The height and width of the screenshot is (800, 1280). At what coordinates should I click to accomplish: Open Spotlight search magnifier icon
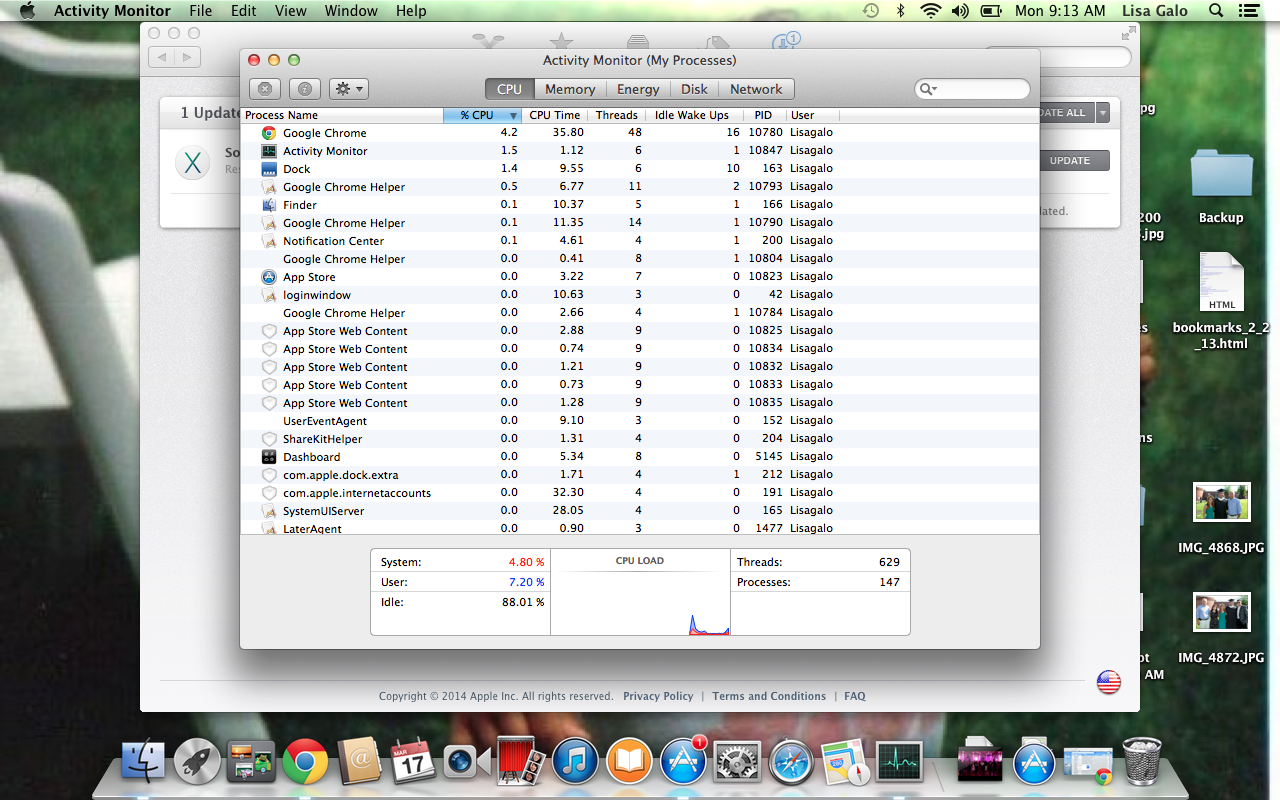[1216, 11]
